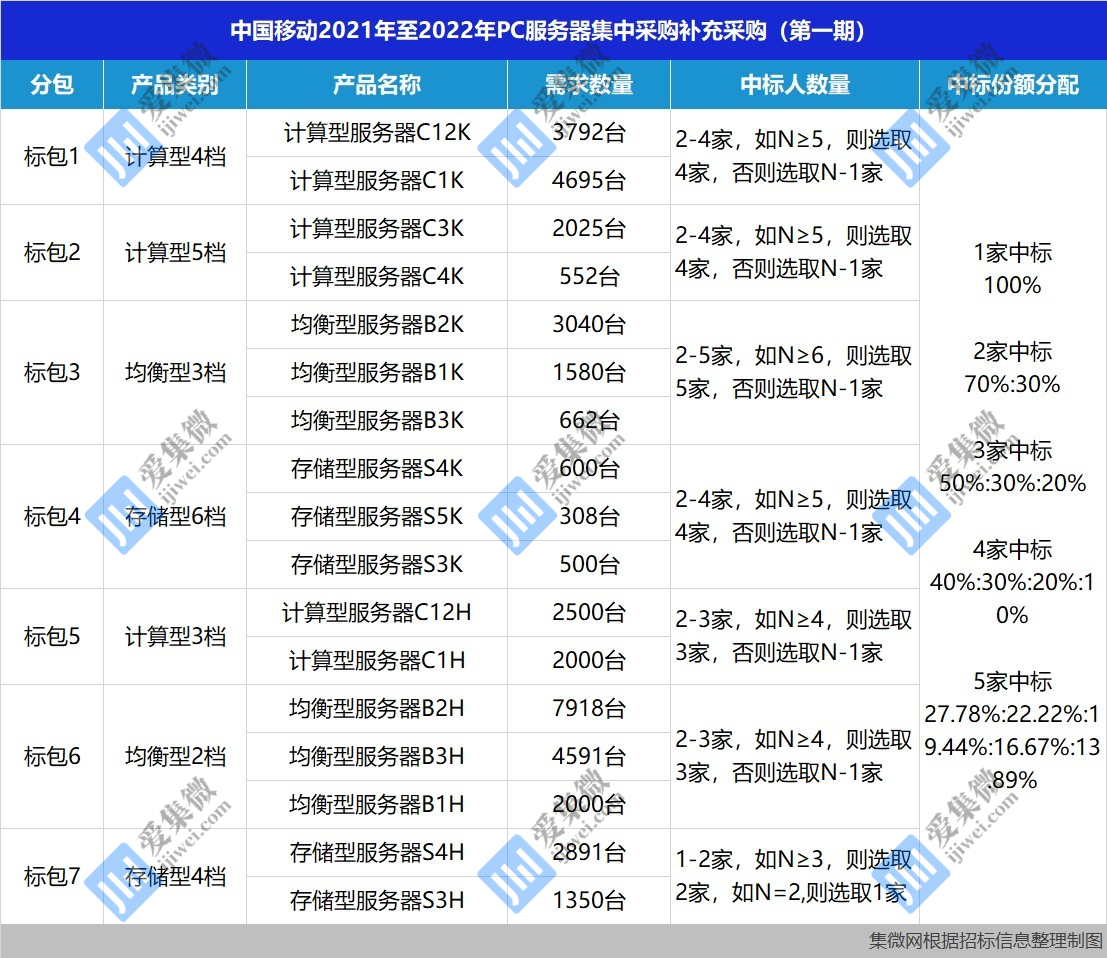
Task: Select the 中标人数量 column header
Action: pyautogui.click(x=795, y=84)
